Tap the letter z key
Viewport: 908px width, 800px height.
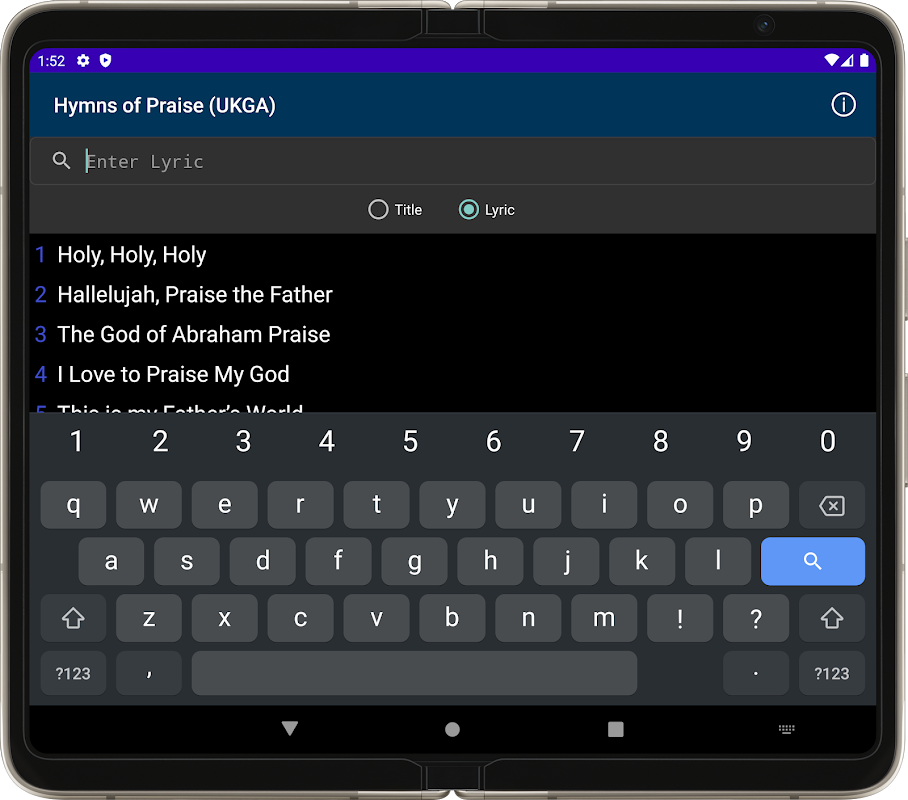149,618
